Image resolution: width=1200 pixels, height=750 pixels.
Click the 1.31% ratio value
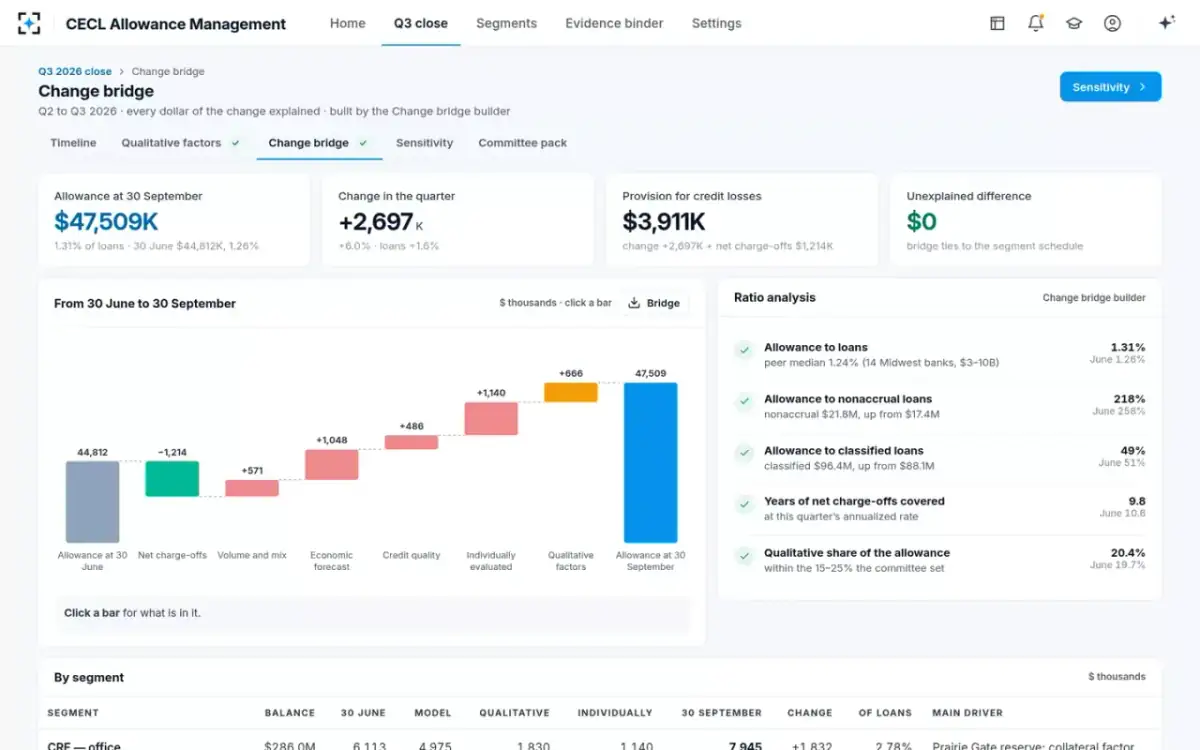[1128, 347]
